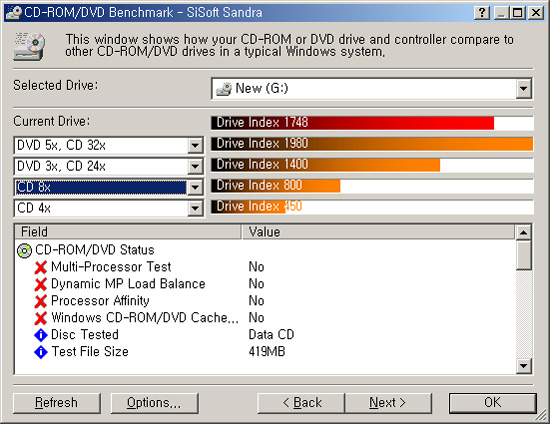
Task: Click the list scrollbar up arrow
Action: coord(524,232)
